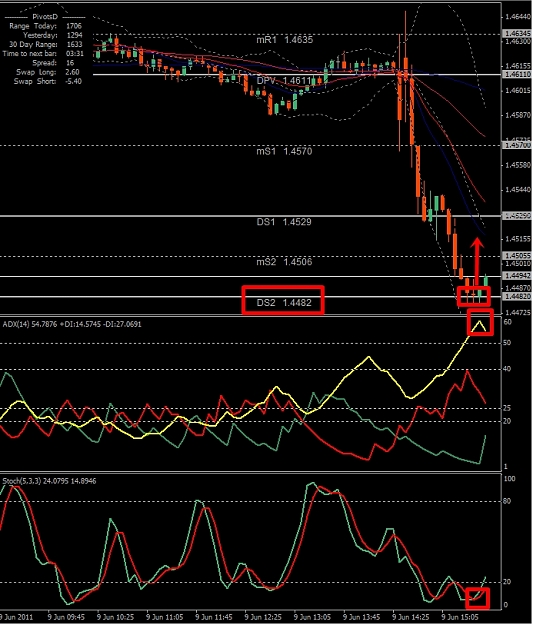The height and width of the screenshot is (625, 533).
Task: Click the DS1 1.4529 pivot label
Action: 284,222
